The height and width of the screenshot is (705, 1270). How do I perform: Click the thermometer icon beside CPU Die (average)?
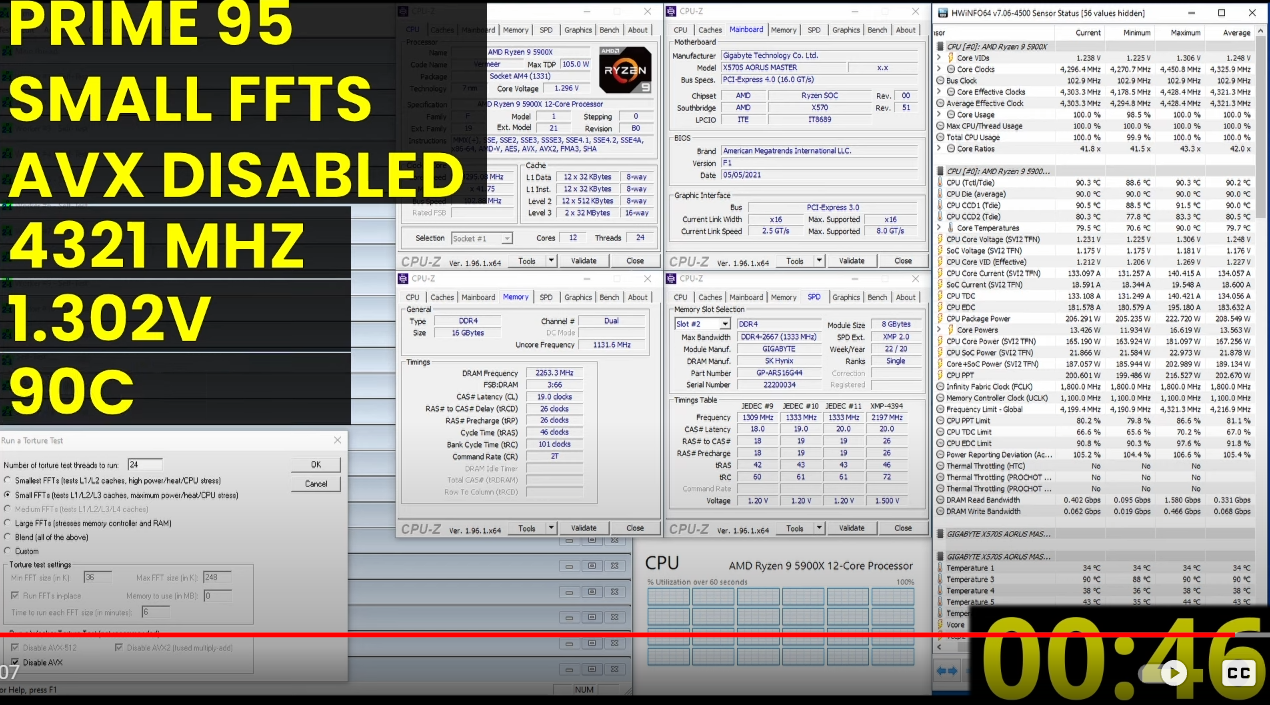click(941, 195)
